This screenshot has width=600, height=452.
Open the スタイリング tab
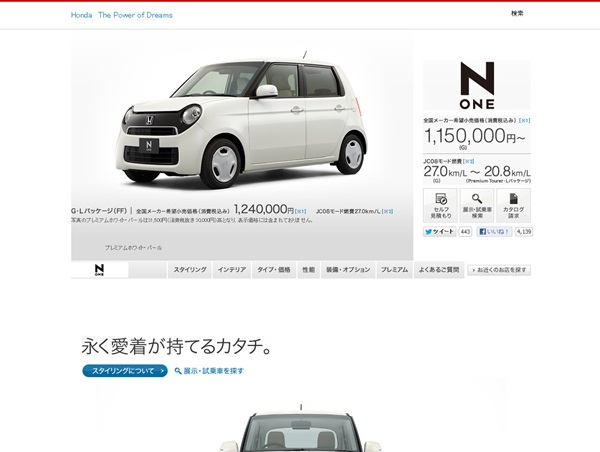[190, 270]
